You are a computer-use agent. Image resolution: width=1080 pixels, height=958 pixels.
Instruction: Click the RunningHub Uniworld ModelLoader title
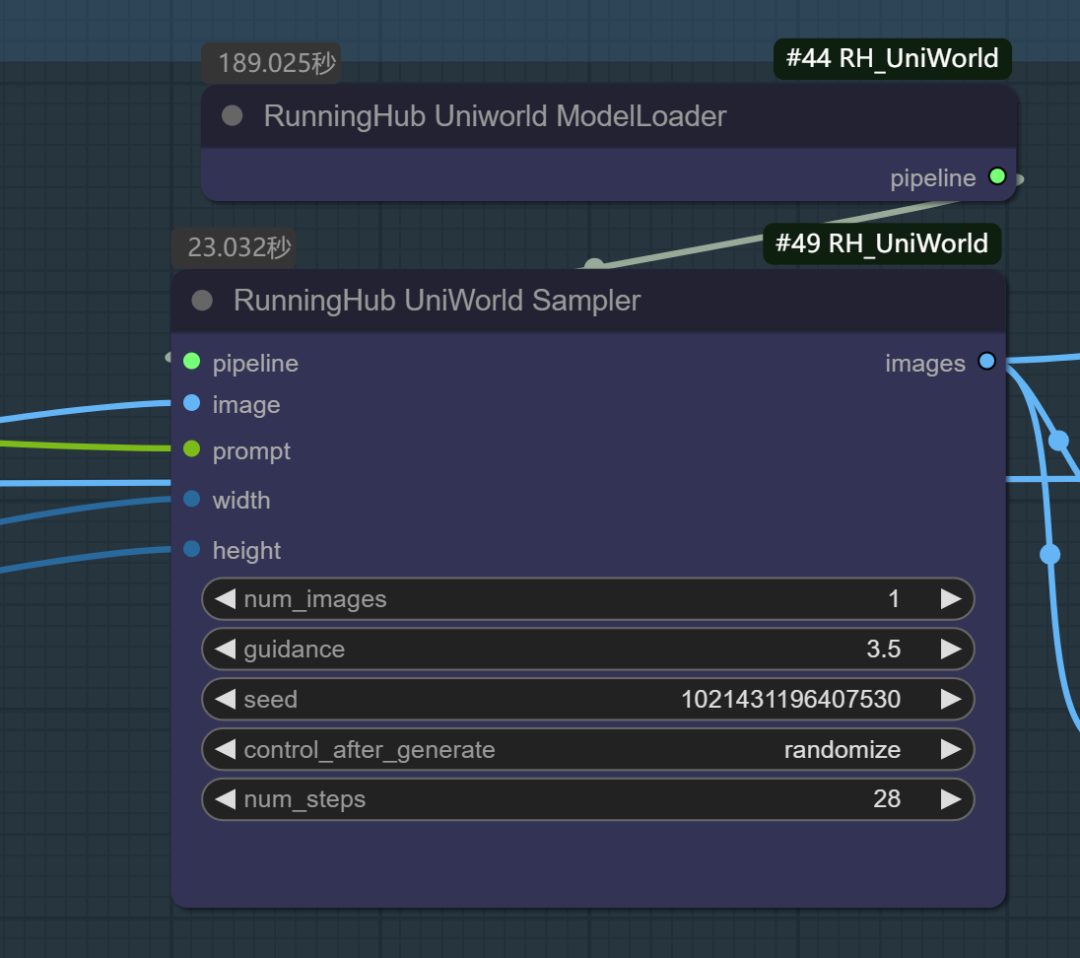[x=495, y=116]
